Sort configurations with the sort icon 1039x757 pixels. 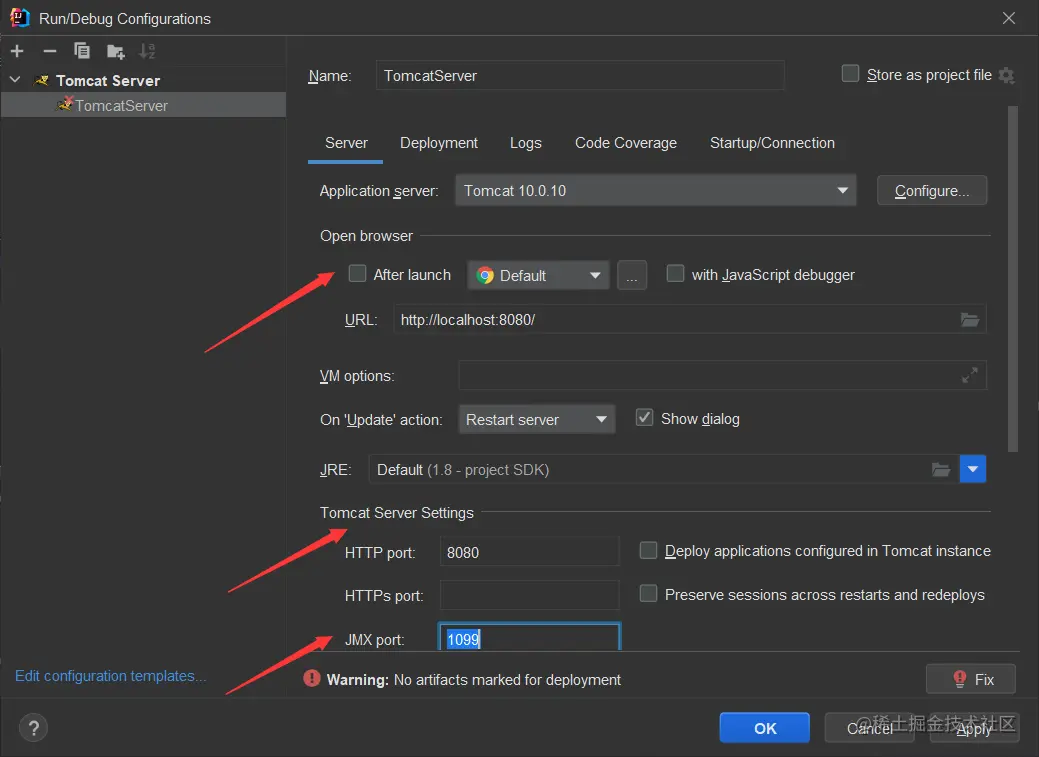(147, 51)
